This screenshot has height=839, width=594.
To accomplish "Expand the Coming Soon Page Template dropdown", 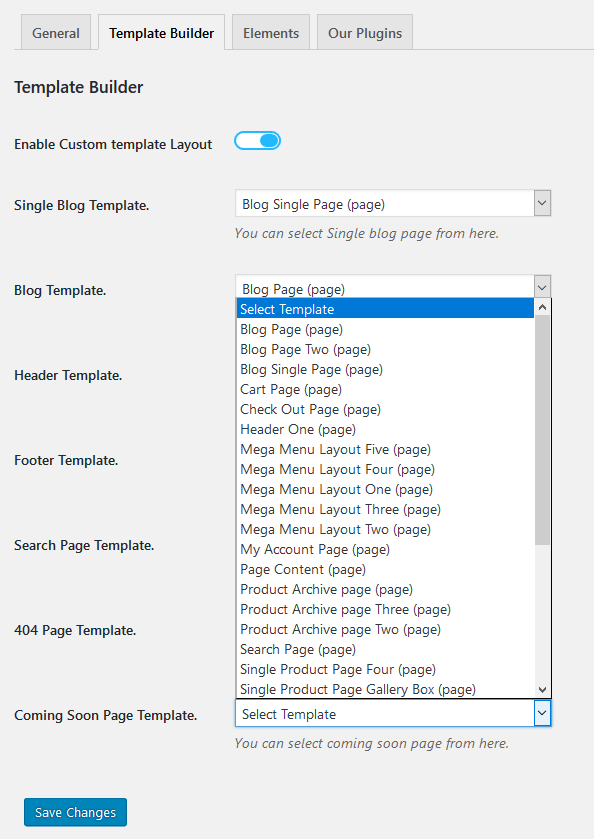I will click(x=393, y=713).
